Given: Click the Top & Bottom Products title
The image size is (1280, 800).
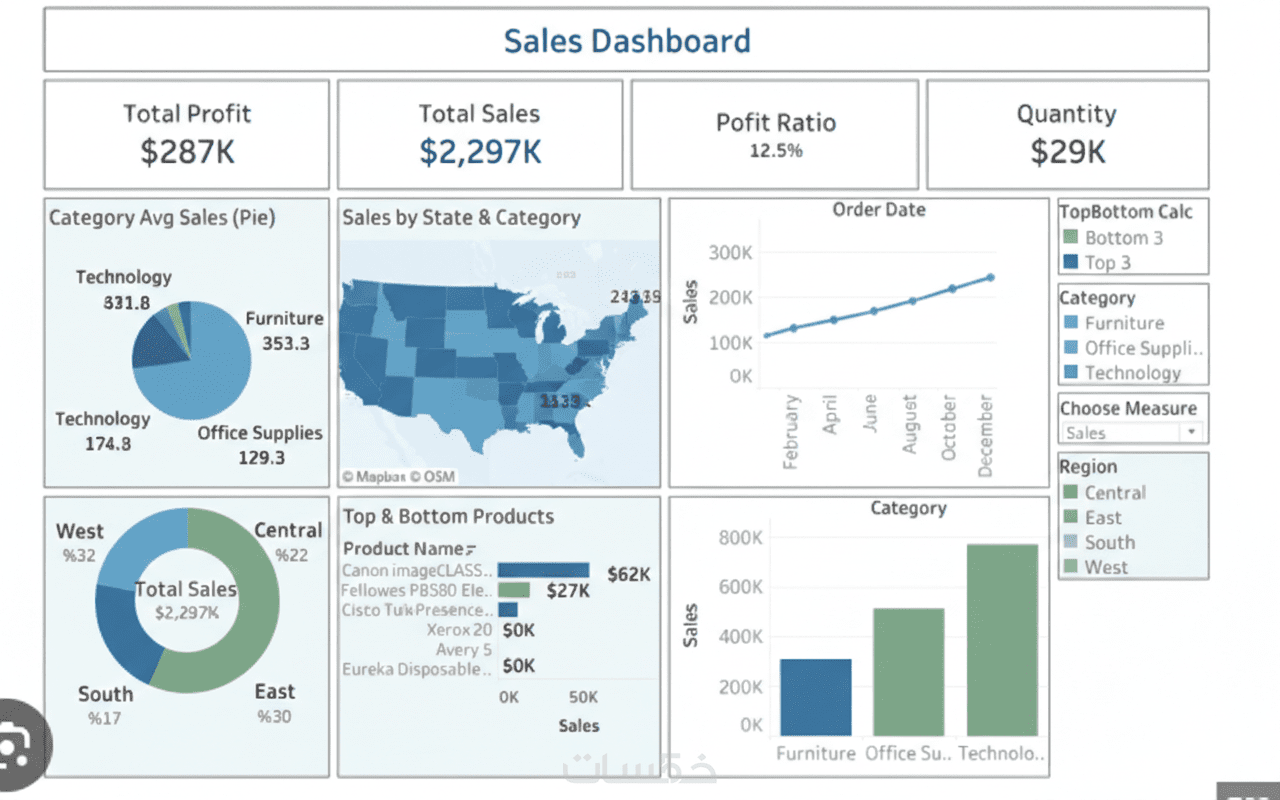Looking at the screenshot, I should (x=448, y=516).
